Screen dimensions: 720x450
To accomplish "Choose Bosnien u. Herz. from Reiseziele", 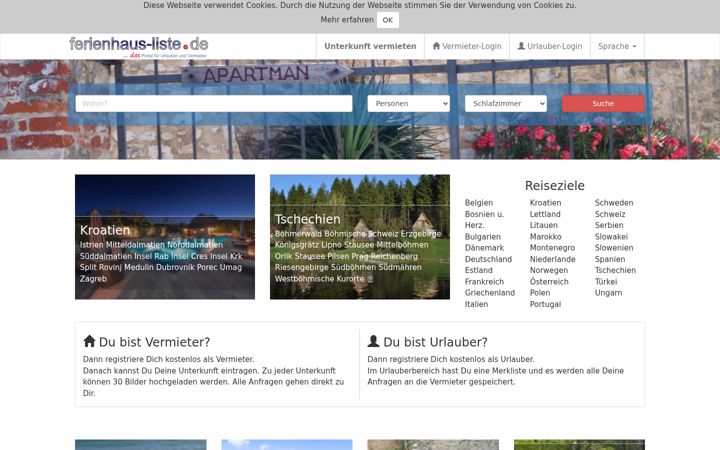I will pyautogui.click(x=484, y=219).
